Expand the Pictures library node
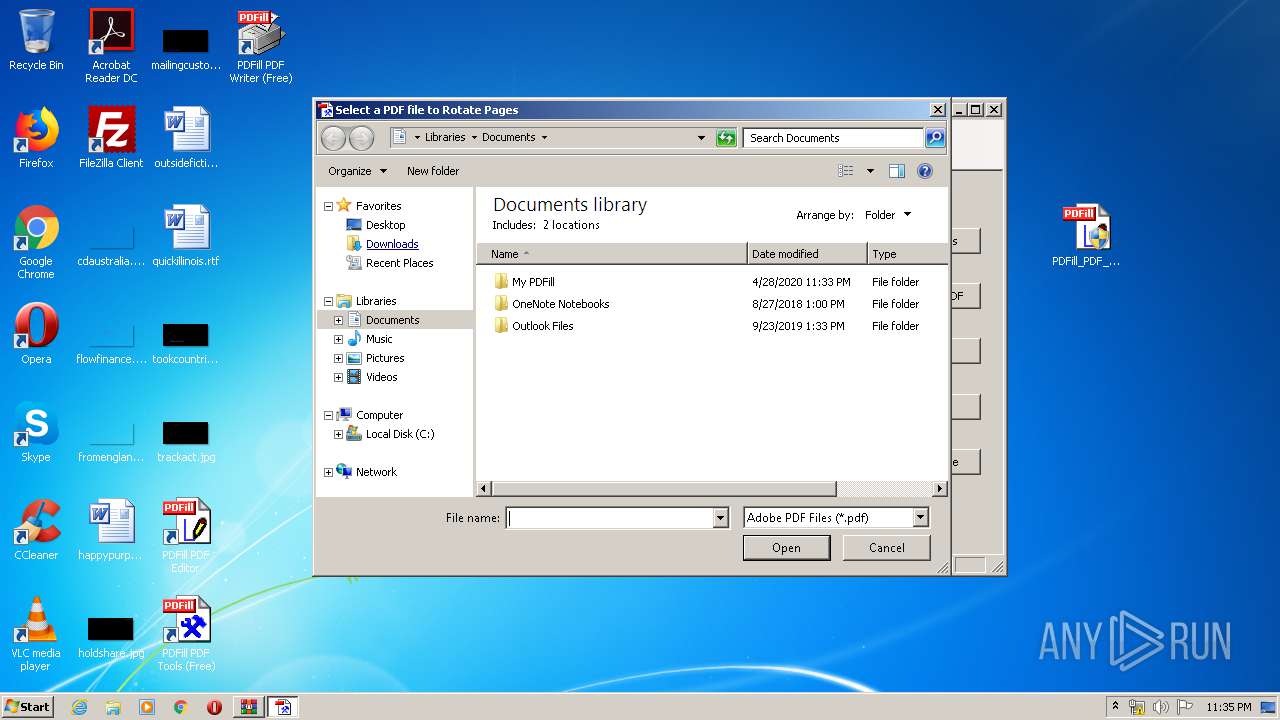 point(338,358)
